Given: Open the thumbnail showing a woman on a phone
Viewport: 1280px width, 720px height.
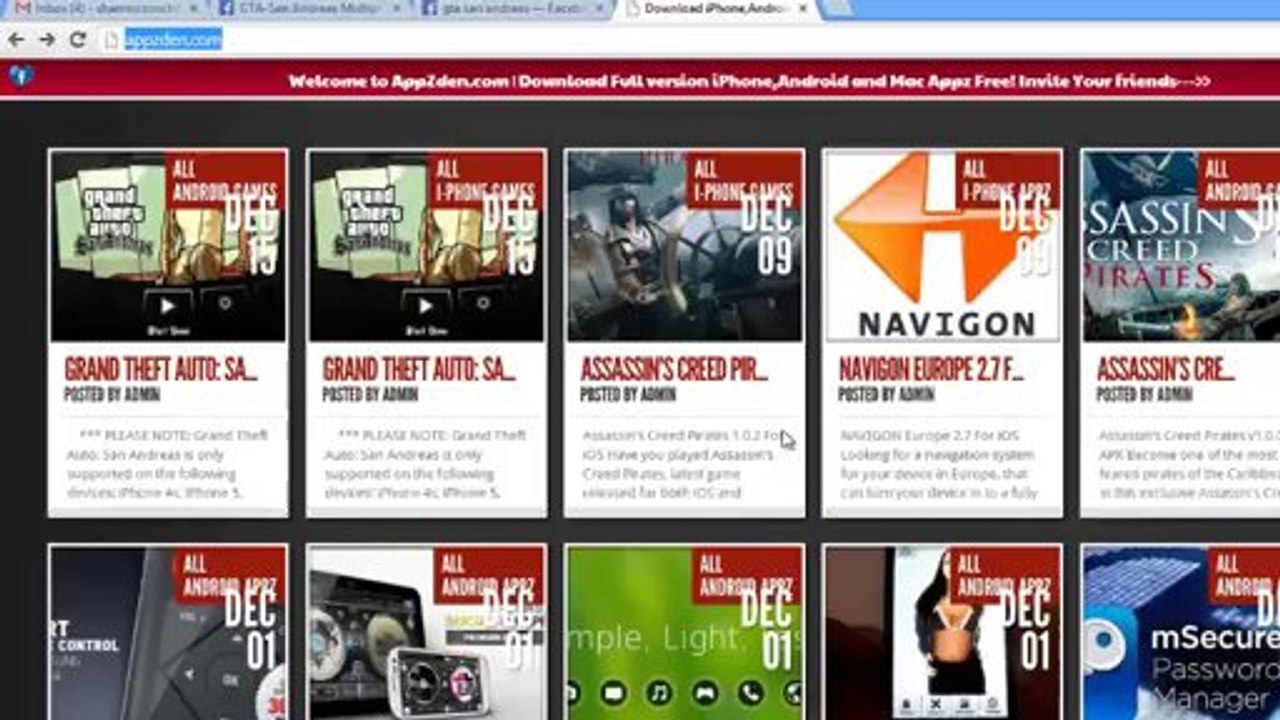Looking at the screenshot, I should (942, 633).
